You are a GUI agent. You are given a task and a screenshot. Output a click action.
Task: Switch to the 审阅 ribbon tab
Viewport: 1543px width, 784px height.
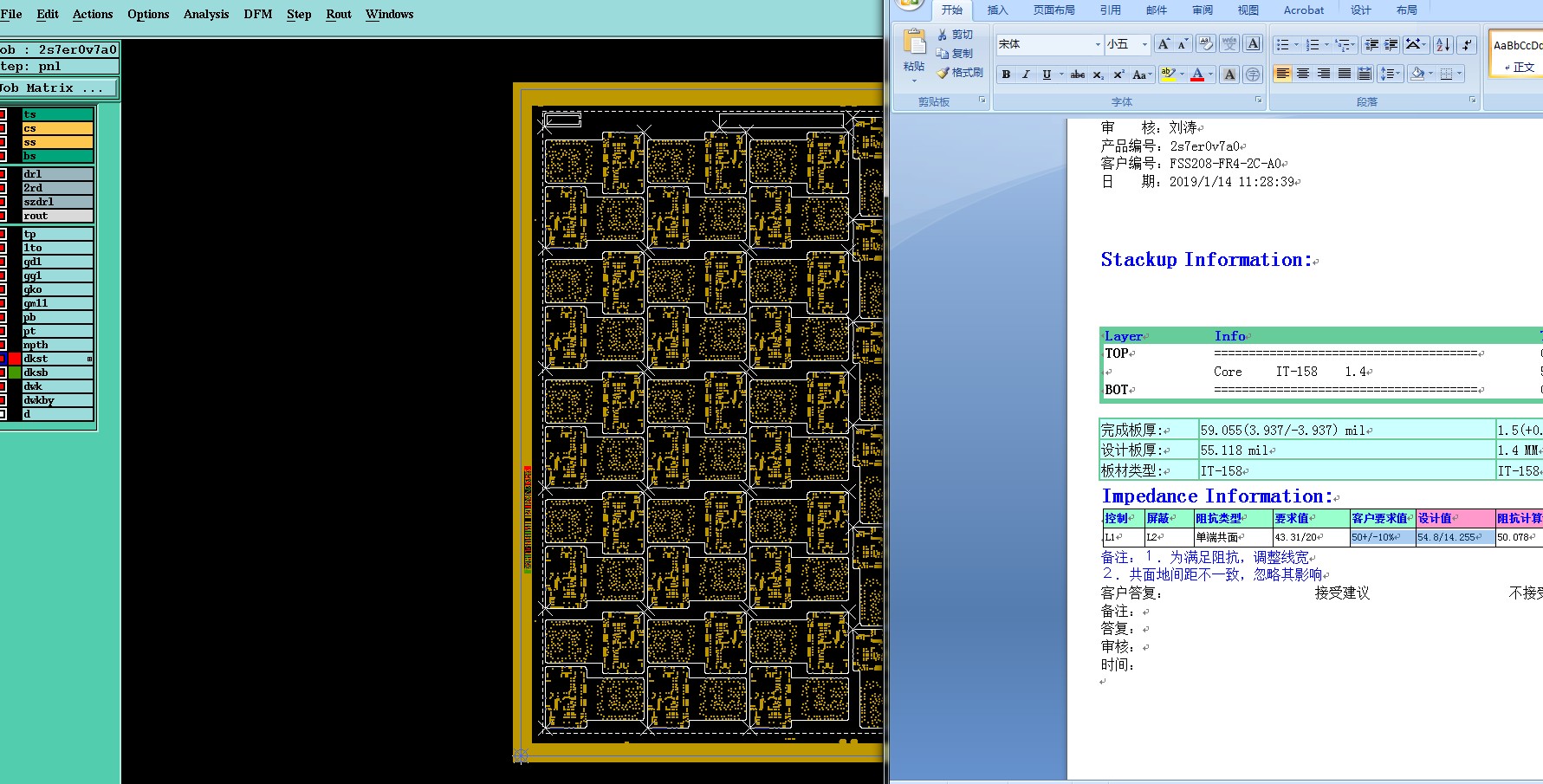coord(1203,10)
